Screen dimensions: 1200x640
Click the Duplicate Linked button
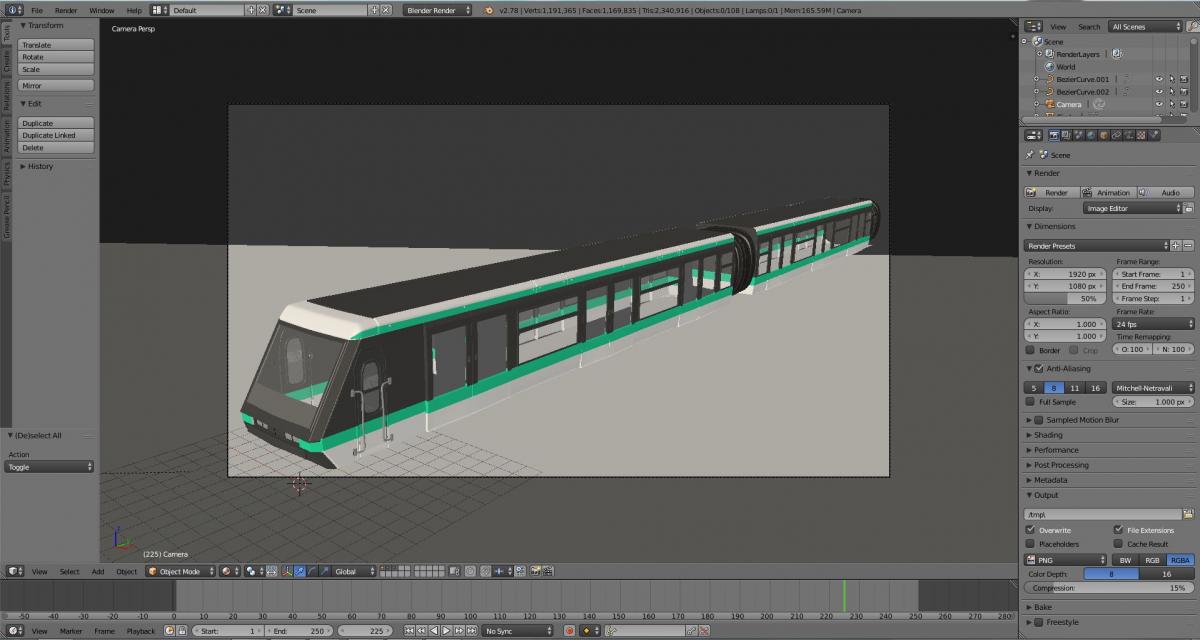click(56, 135)
